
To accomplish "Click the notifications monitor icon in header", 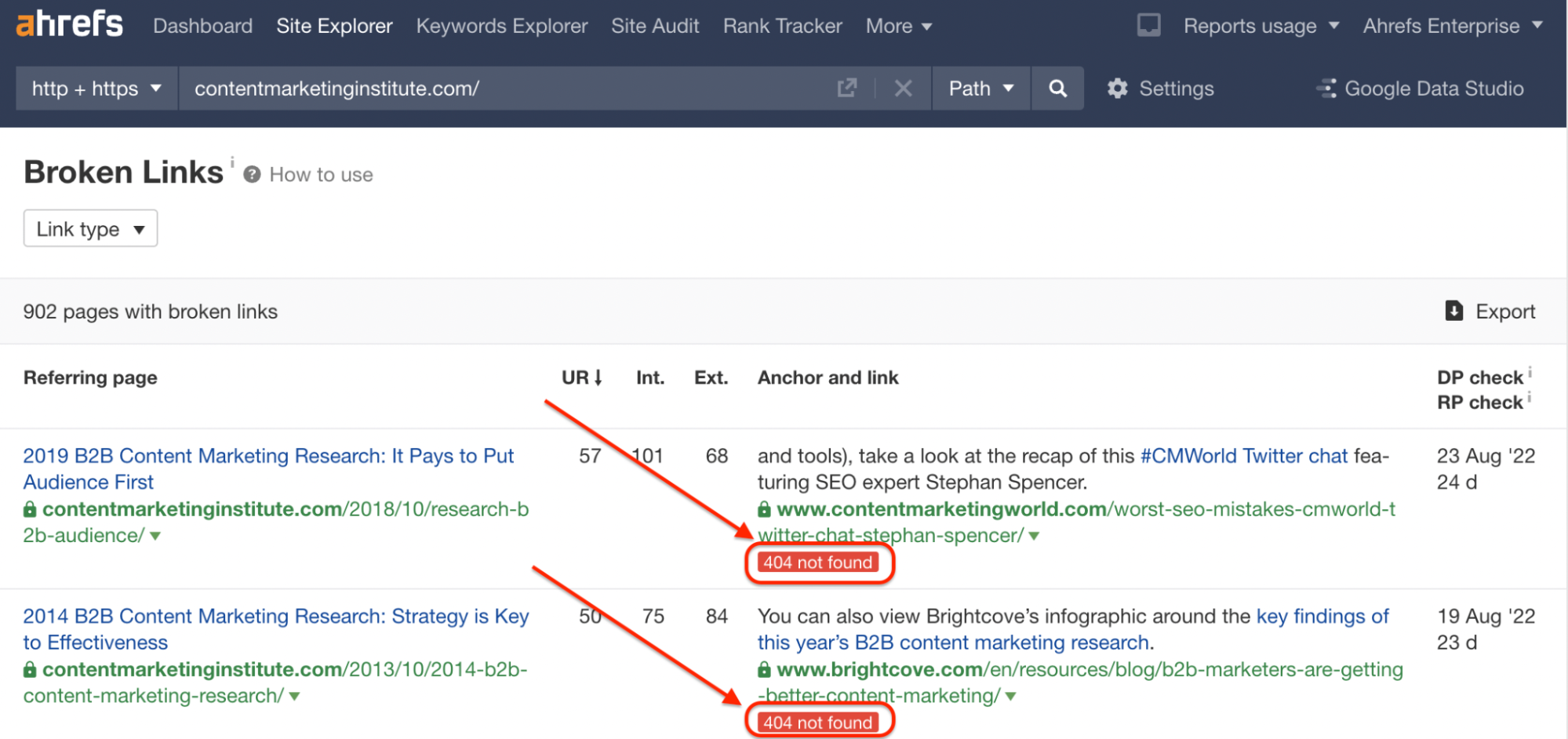I will tap(1148, 25).
